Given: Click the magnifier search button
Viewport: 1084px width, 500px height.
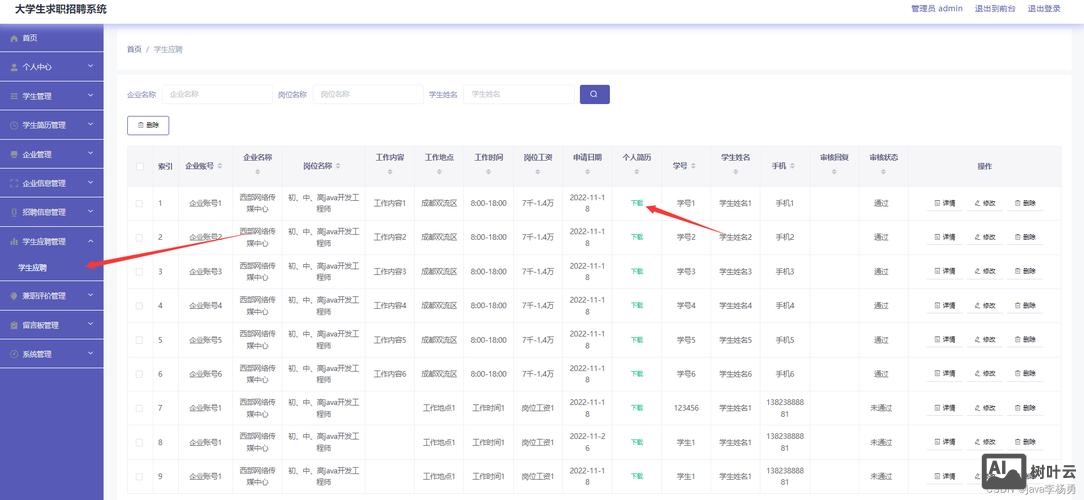Looking at the screenshot, I should click(x=594, y=94).
